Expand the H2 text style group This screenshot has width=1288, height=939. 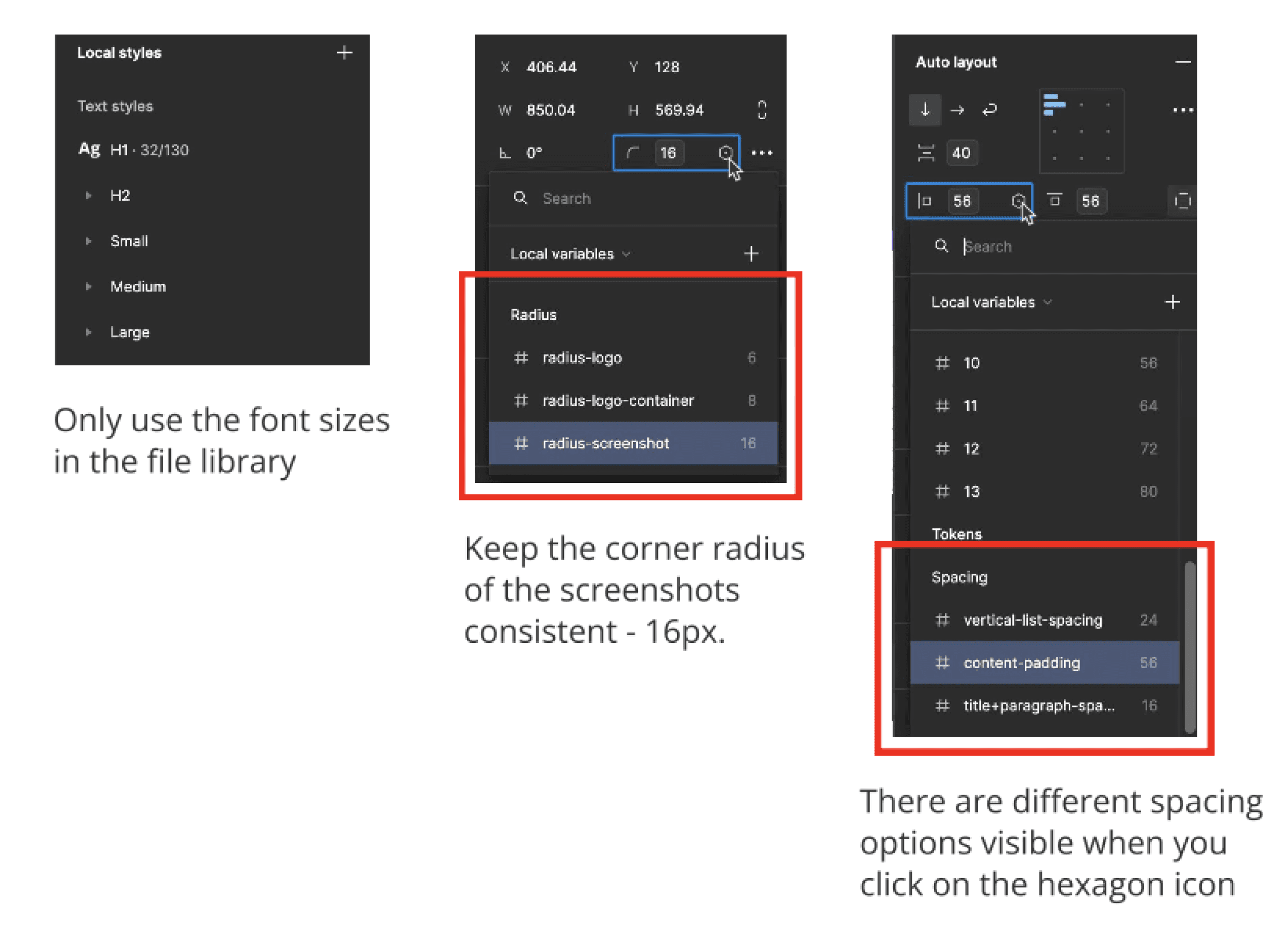point(89,196)
